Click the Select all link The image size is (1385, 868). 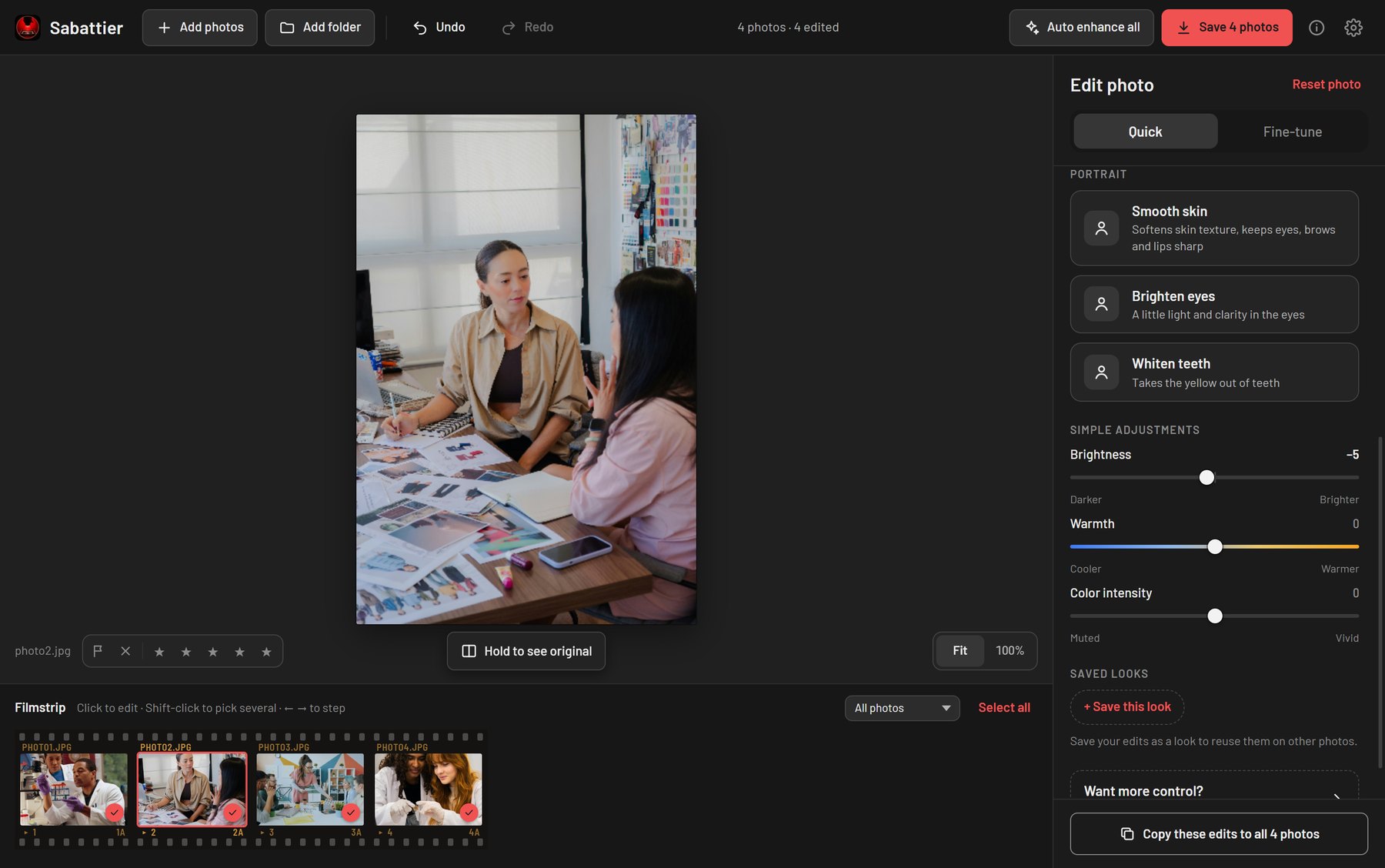[1004, 708]
